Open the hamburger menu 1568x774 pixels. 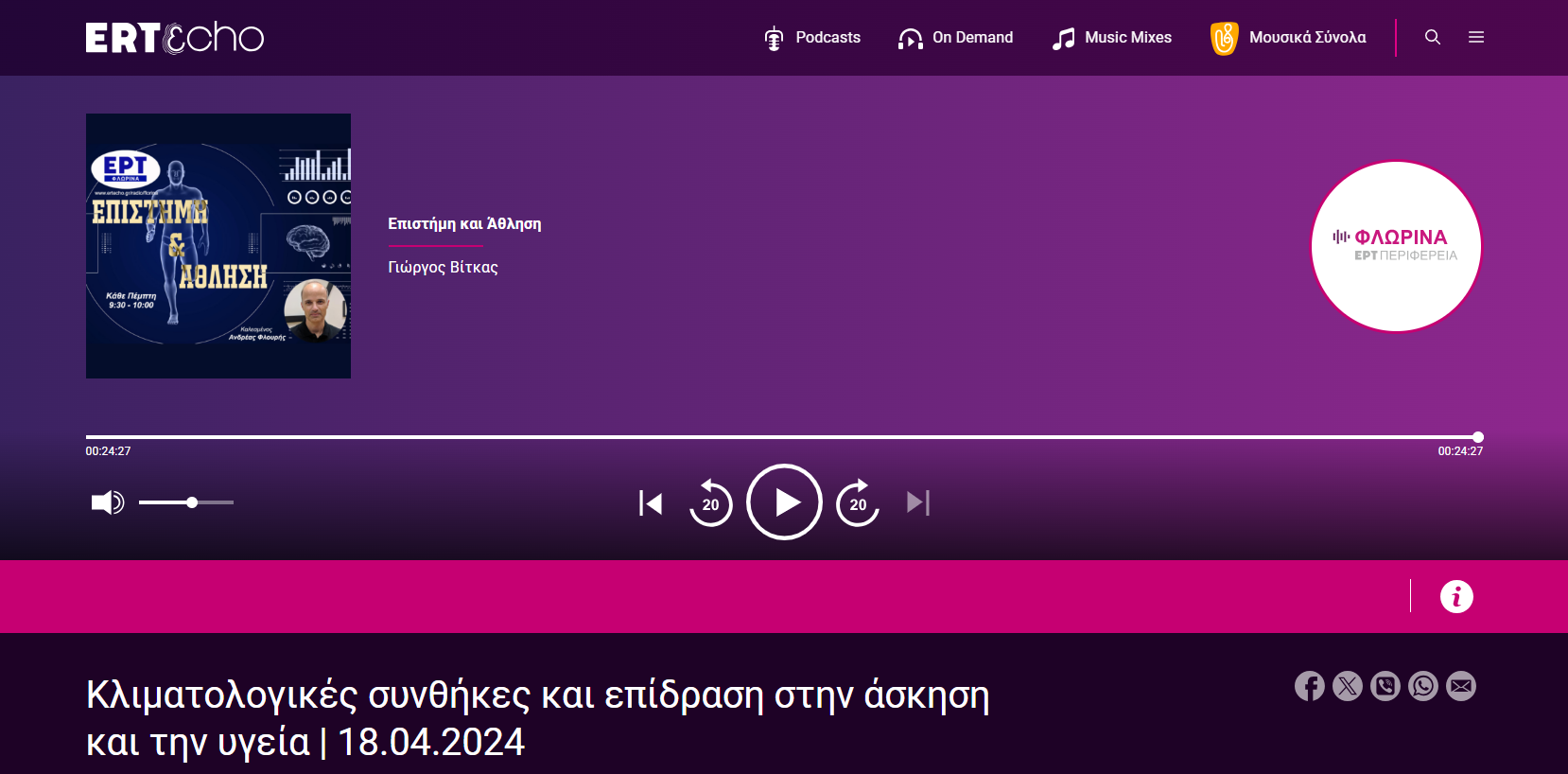[1476, 37]
